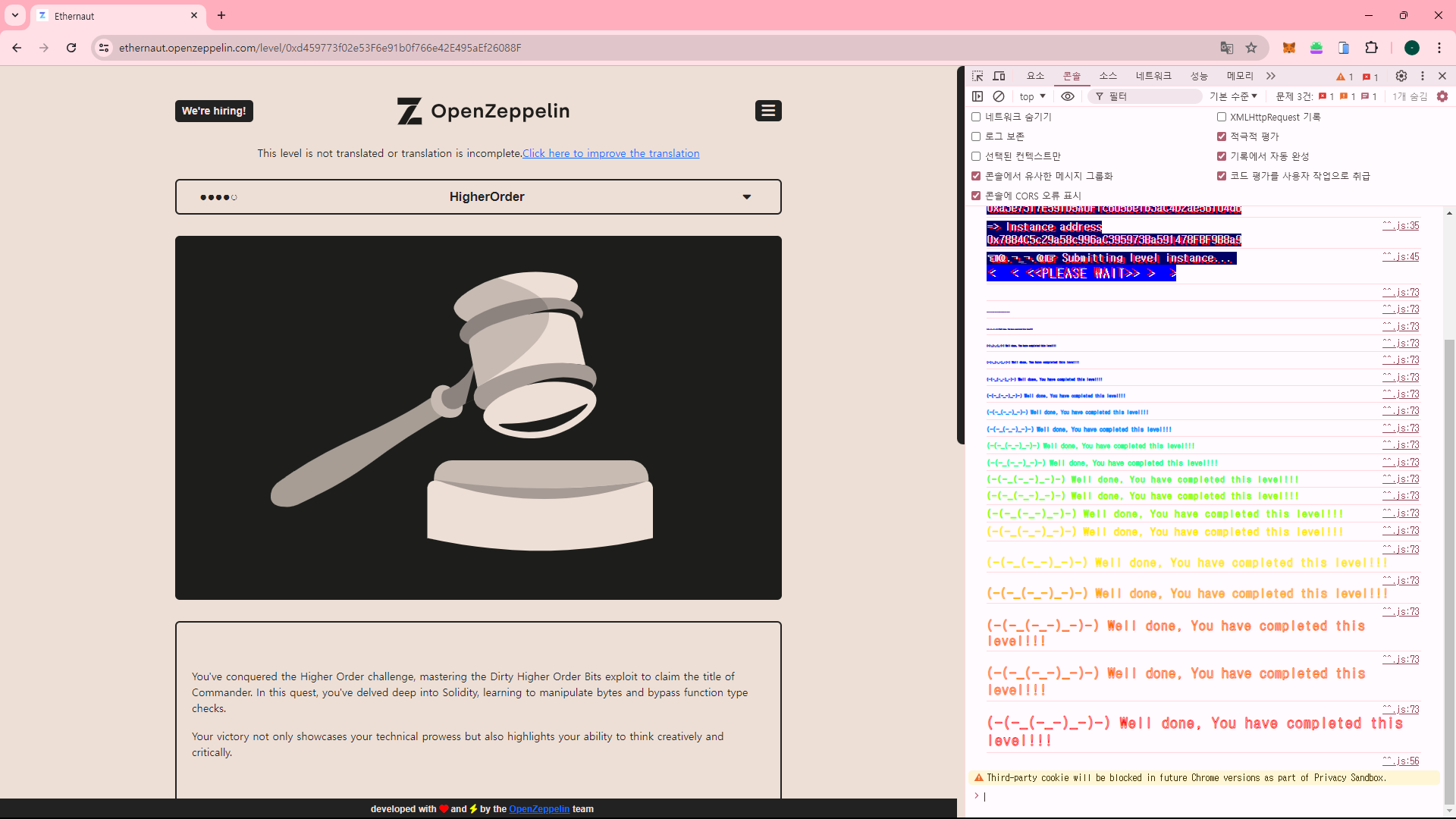This screenshot has width=1456, height=819.
Task: Open the tab search dropdown arrow
Action: [15, 15]
